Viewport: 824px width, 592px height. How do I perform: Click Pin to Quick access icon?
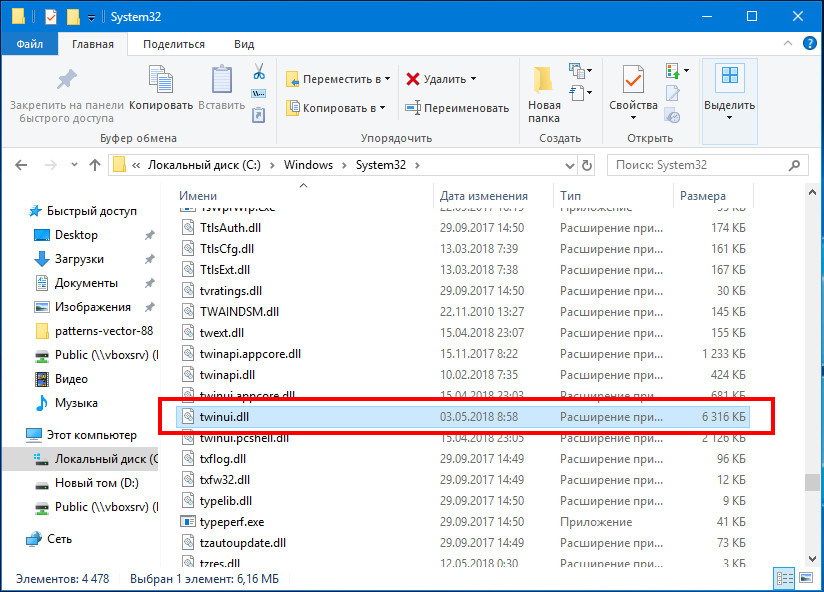[67, 80]
